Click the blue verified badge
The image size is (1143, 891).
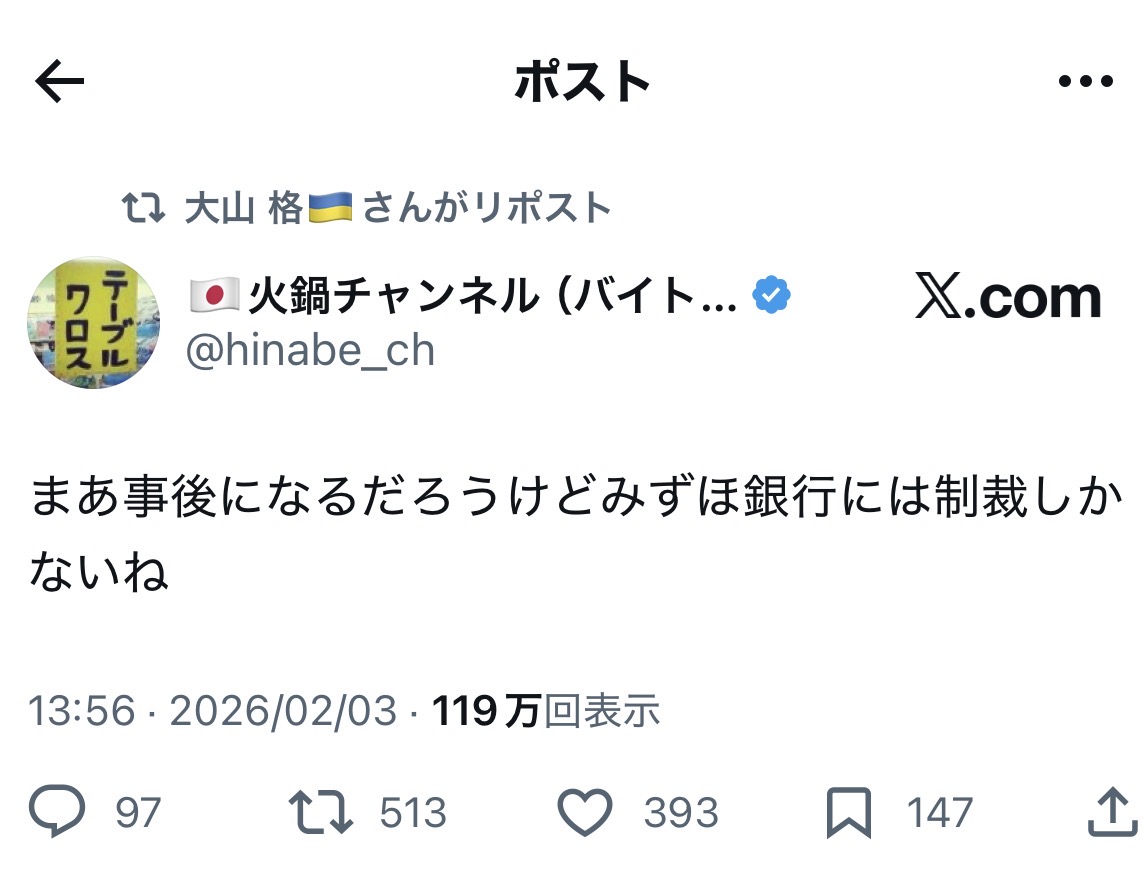tap(771, 295)
